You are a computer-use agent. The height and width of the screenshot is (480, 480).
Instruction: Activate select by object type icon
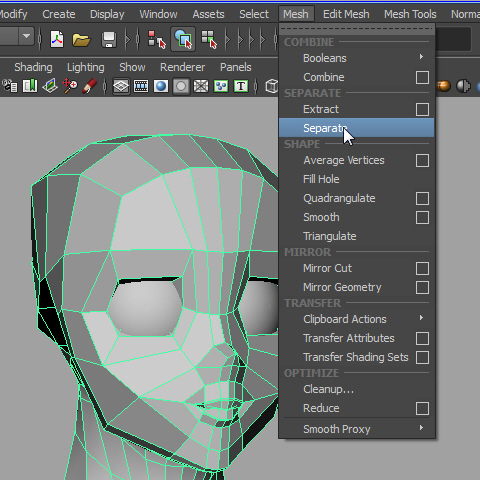point(183,39)
